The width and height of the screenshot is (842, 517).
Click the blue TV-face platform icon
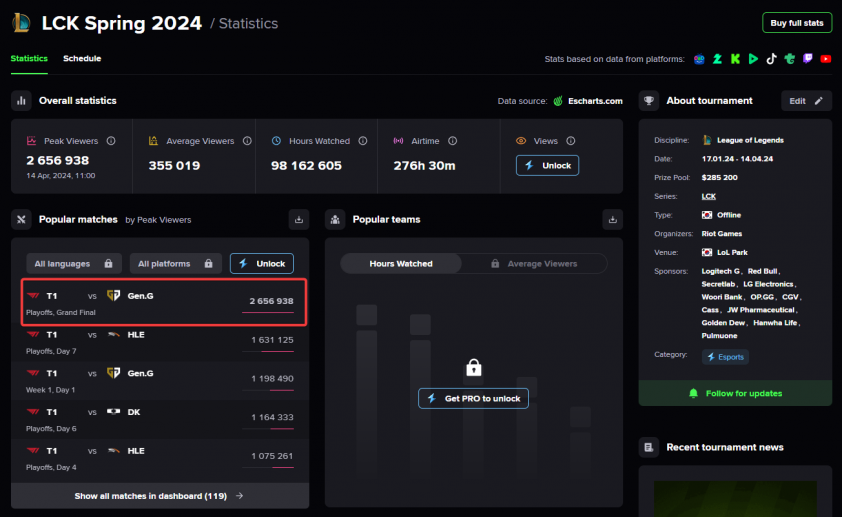(699, 59)
